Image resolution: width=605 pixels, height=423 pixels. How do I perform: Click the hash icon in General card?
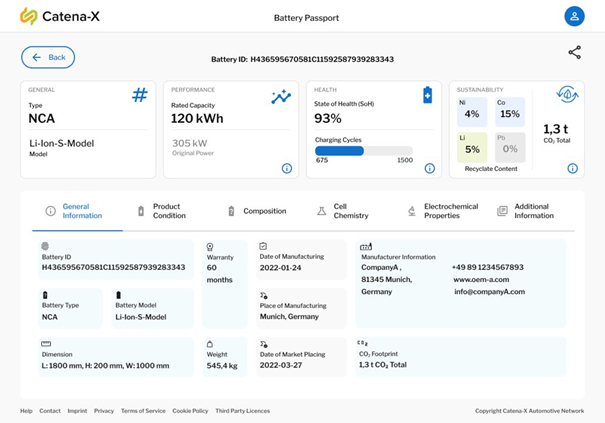pos(140,95)
